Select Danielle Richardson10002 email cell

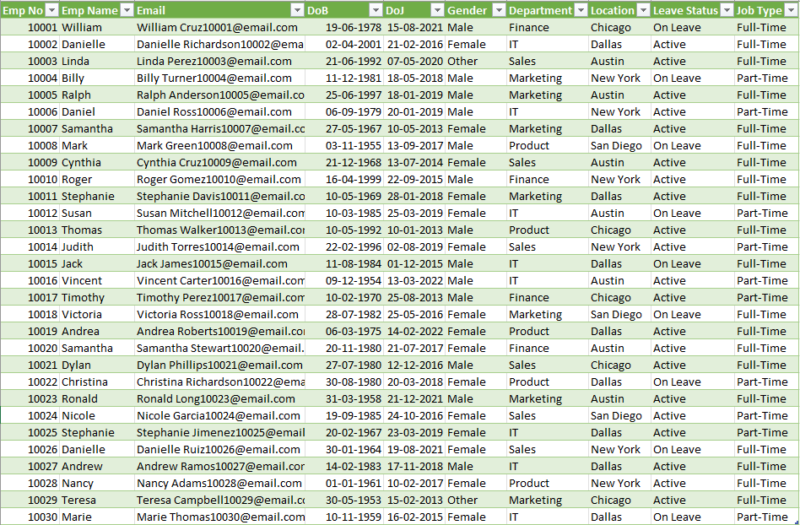coord(220,44)
